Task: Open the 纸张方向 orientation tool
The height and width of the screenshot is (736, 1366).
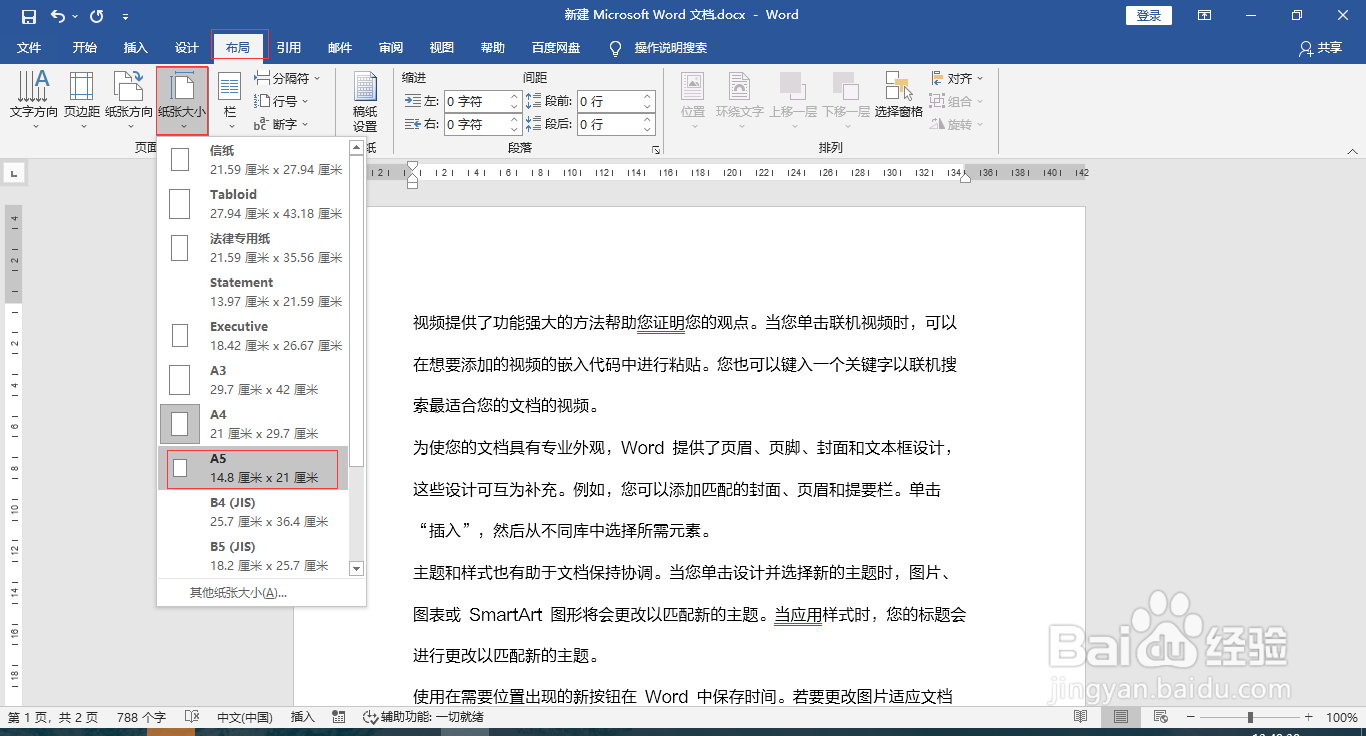Action: pos(129,100)
